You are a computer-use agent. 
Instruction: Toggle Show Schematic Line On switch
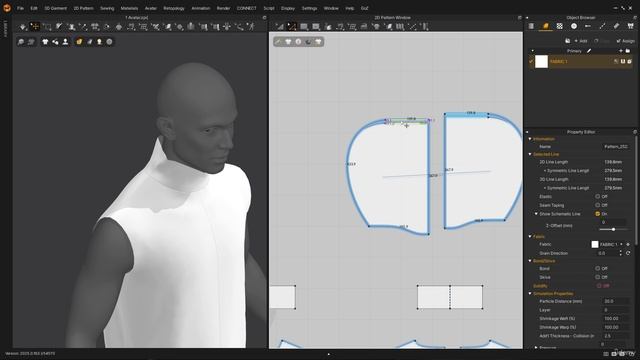coord(598,214)
